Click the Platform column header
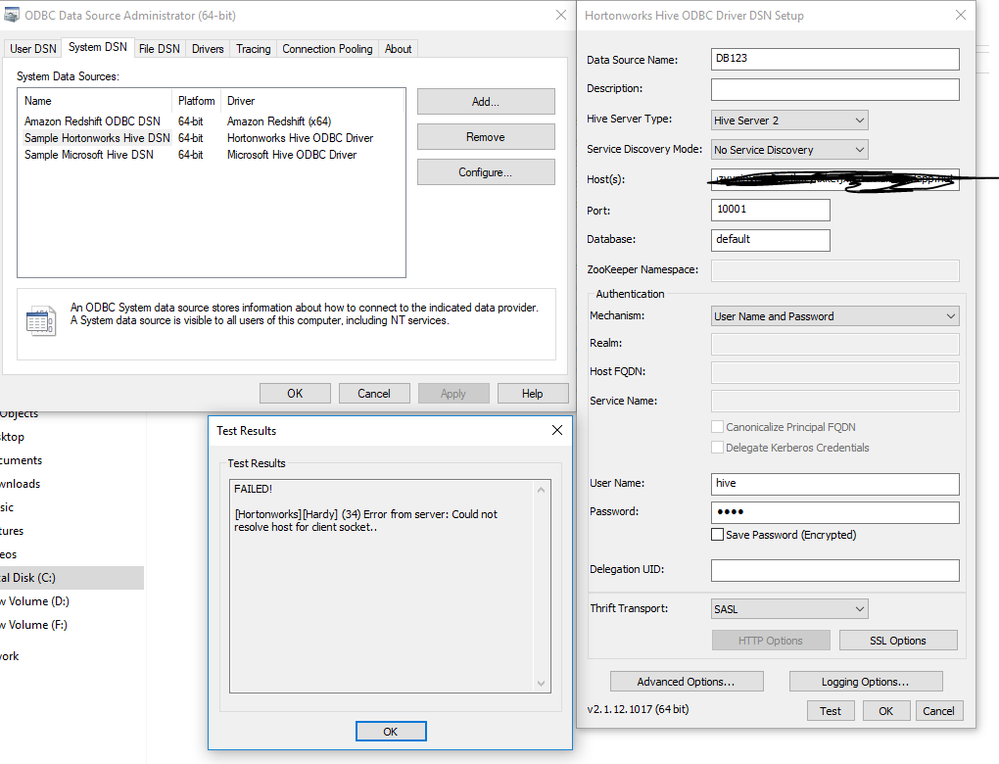999x764 pixels. click(x=196, y=101)
